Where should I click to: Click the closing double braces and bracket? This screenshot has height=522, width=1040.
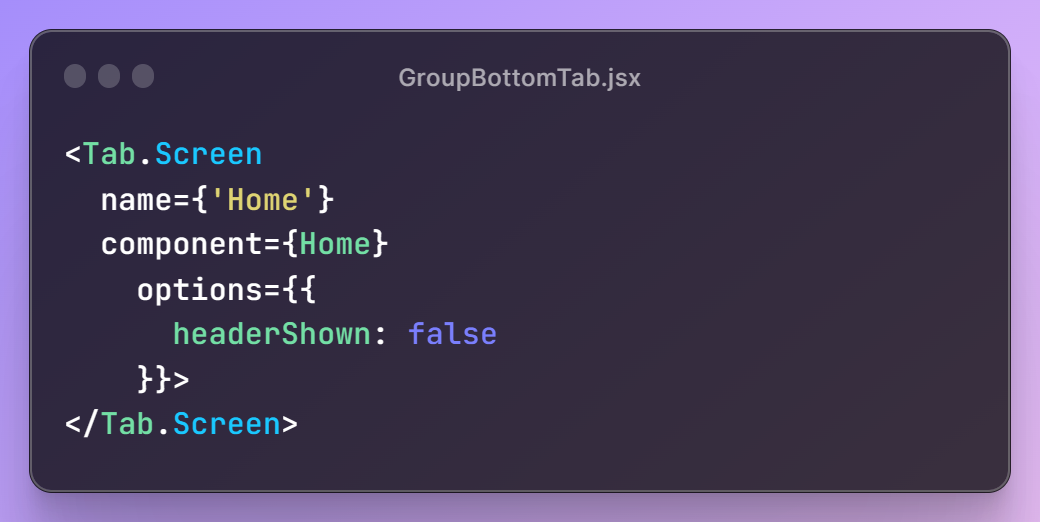[163, 380]
